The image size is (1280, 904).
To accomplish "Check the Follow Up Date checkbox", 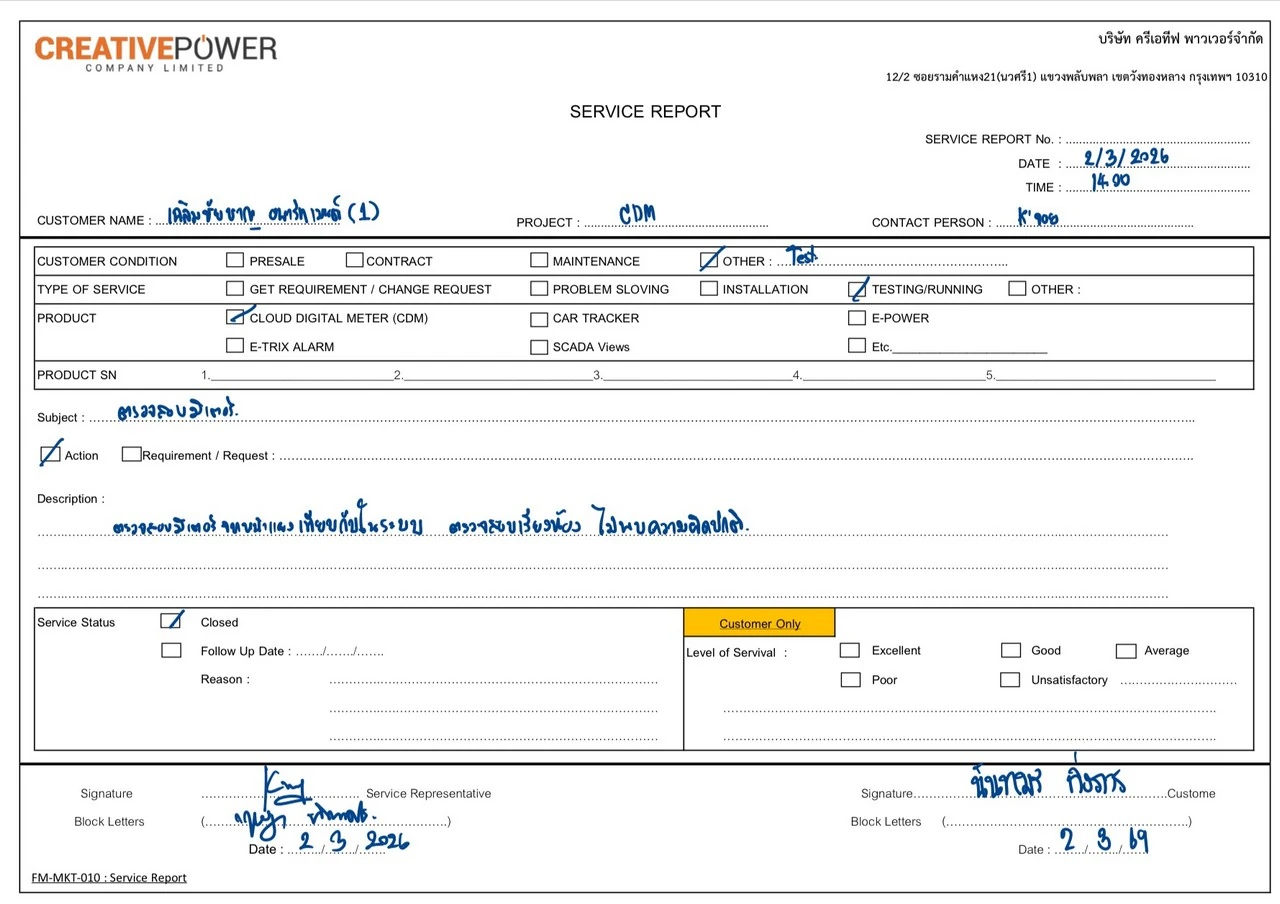I will point(171,650).
